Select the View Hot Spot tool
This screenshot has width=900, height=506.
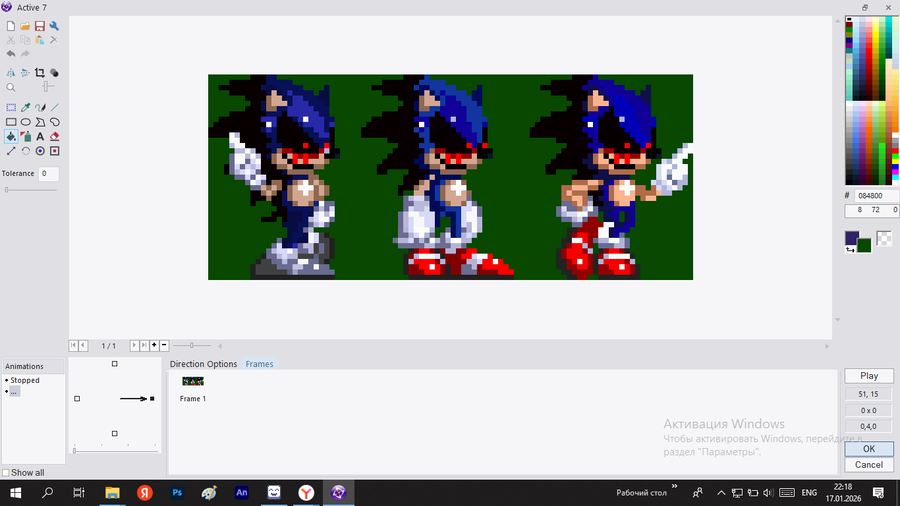[x=40, y=151]
